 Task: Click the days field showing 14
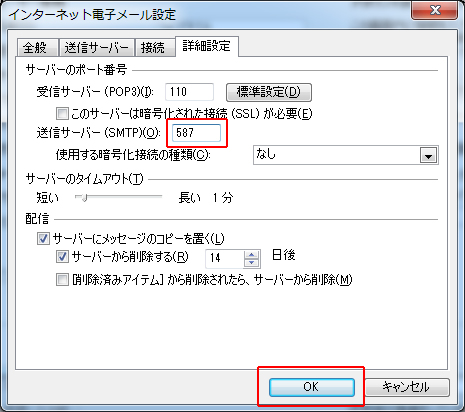click(225, 258)
